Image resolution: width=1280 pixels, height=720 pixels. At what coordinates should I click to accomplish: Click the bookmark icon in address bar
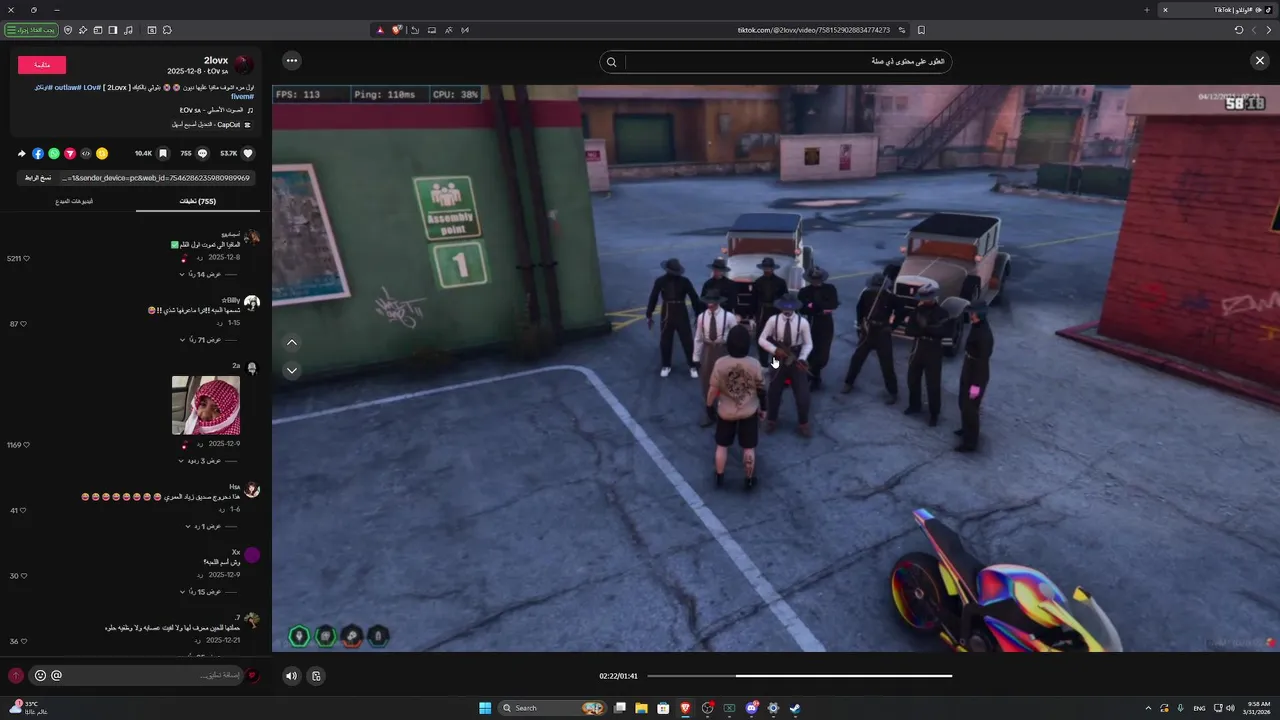point(921,30)
